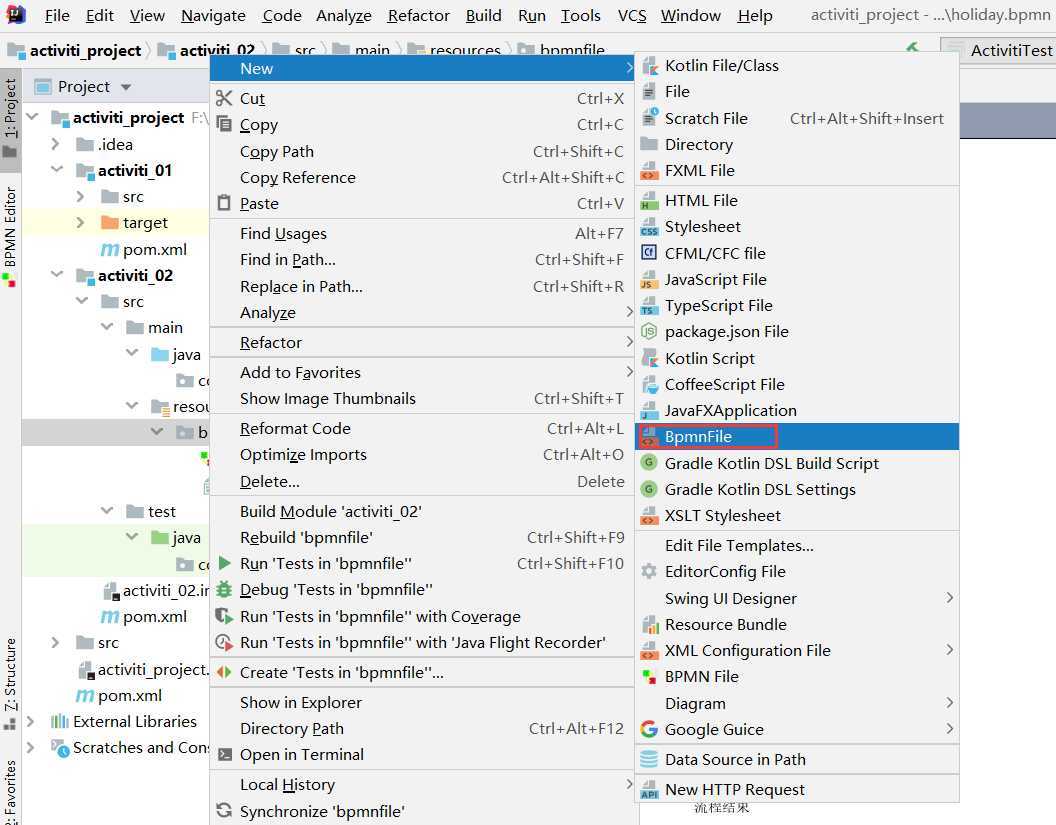Image resolution: width=1056 pixels, height=825 pixels.
Task: Choose Copy Path menu entry
Action: tap(422, 152)
